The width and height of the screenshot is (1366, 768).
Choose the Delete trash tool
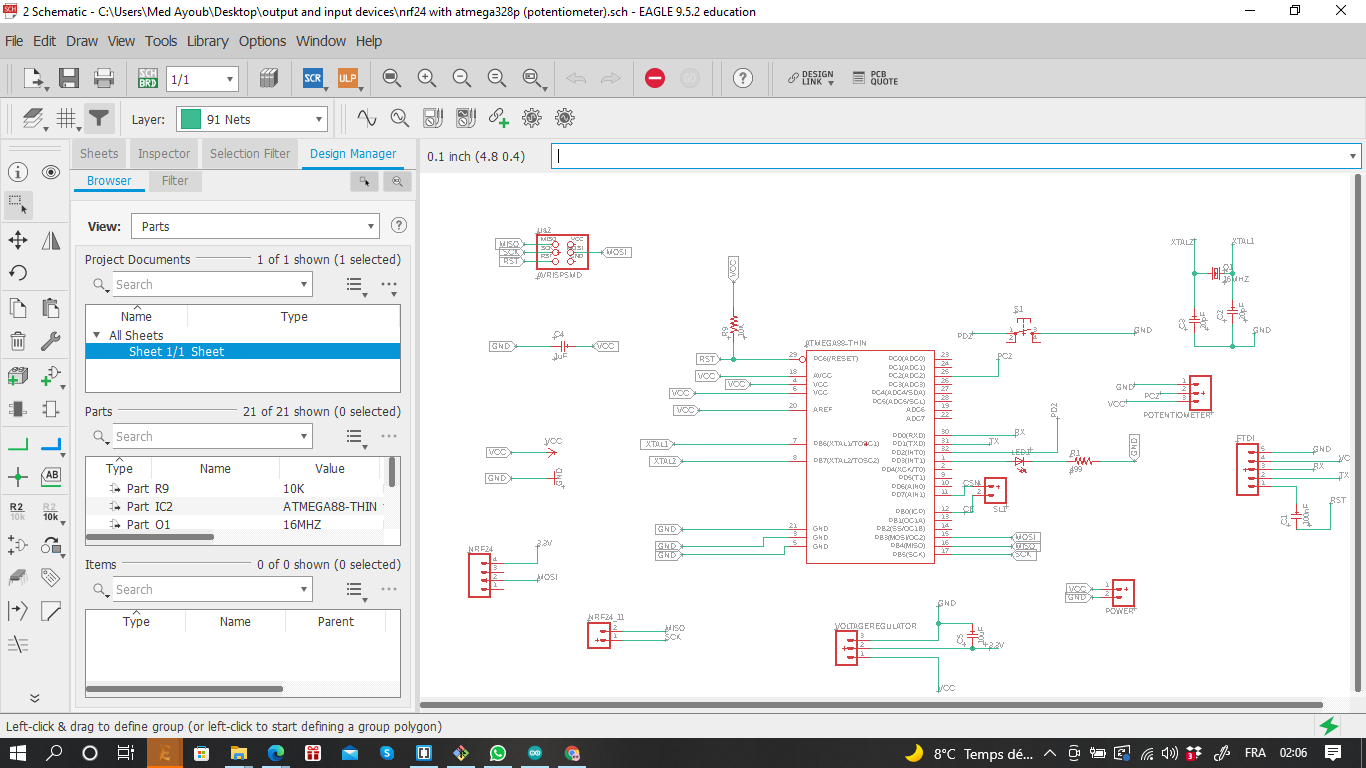(x=17, y=342)
